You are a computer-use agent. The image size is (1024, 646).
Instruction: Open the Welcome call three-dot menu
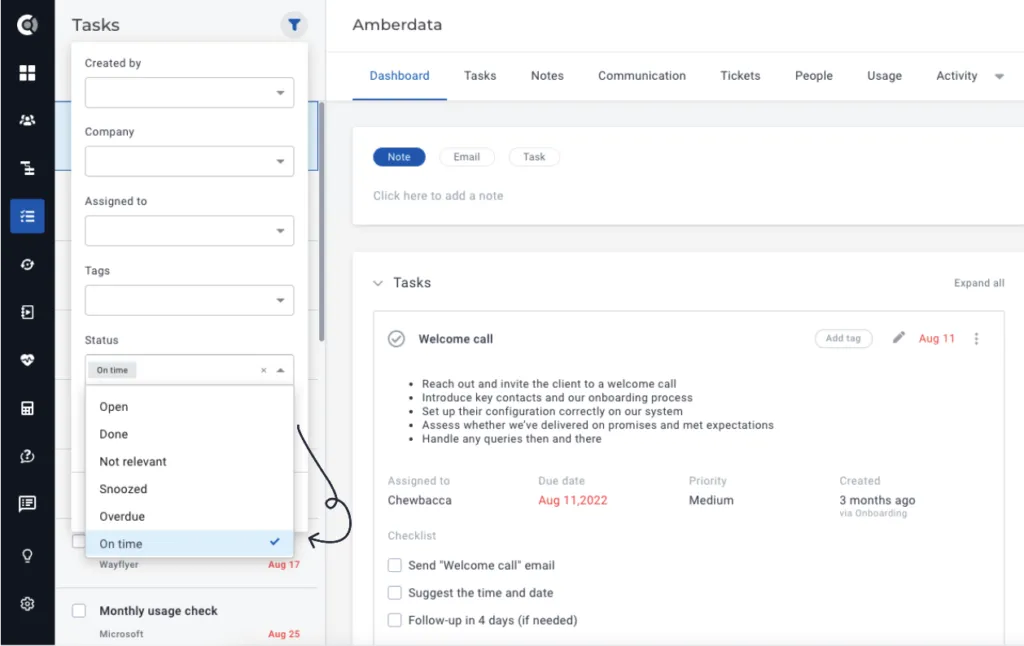tap(976, 338)
